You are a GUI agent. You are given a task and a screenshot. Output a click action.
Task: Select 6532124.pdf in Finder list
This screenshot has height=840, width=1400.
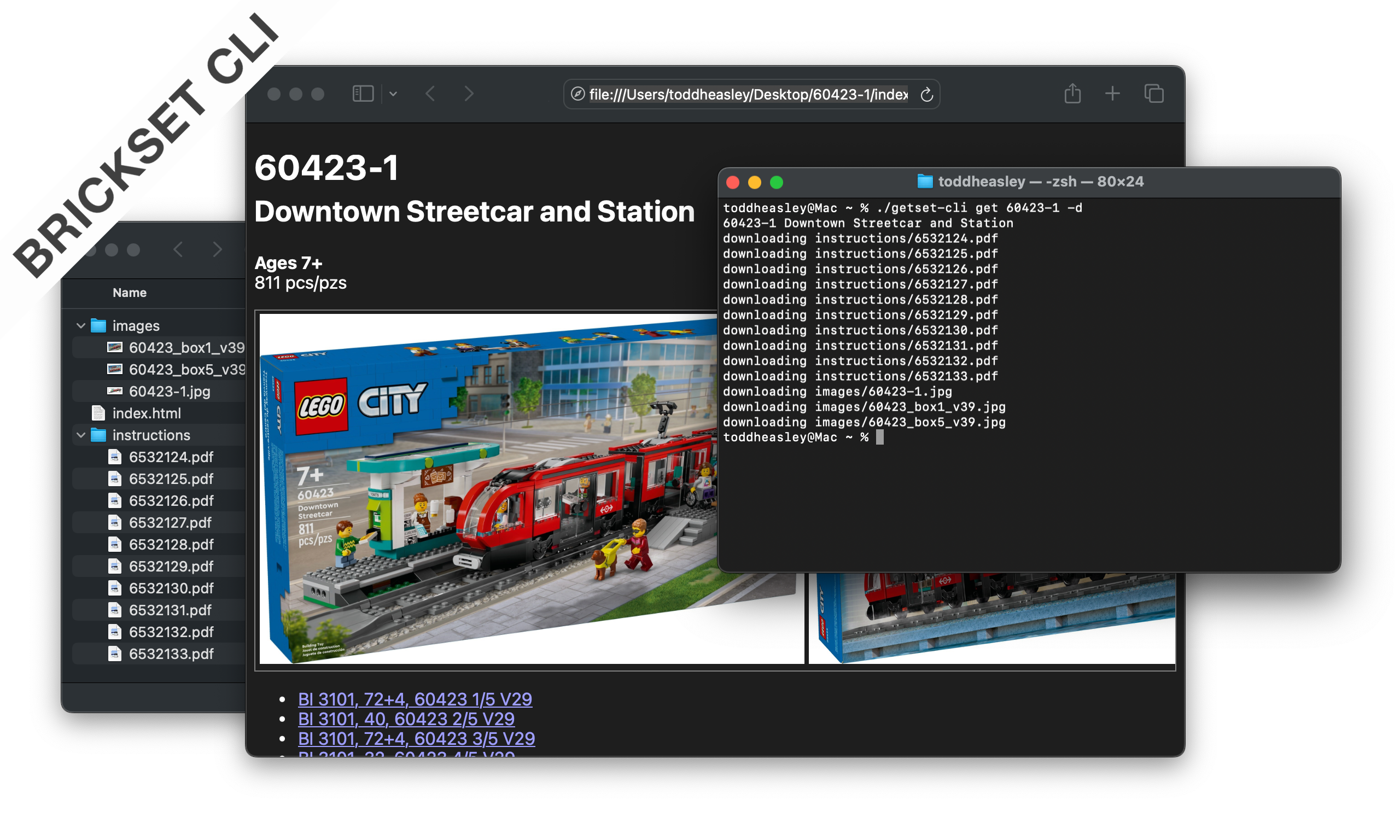point(159,457)
